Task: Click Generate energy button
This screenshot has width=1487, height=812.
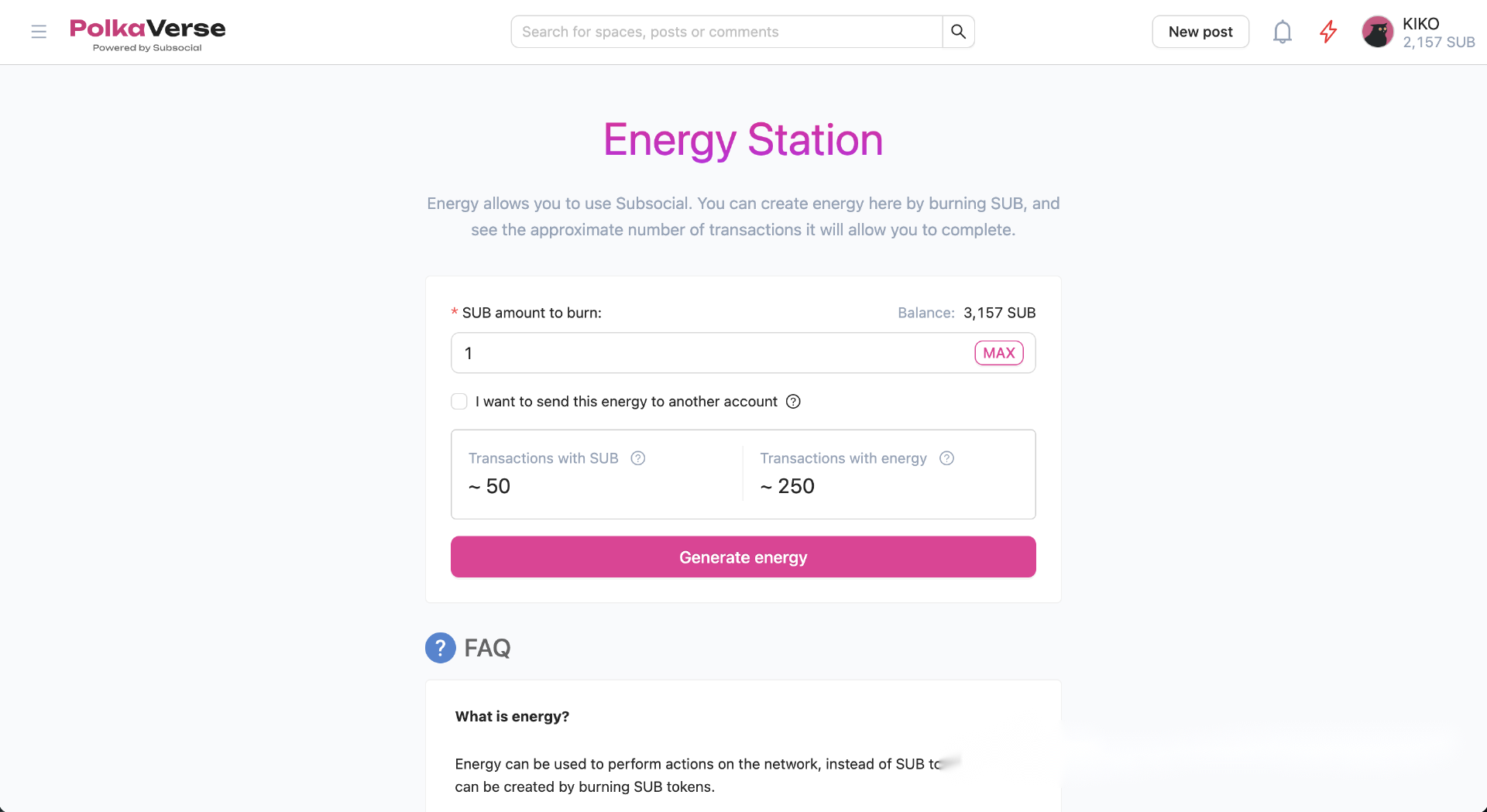Action: coord(743,557)
